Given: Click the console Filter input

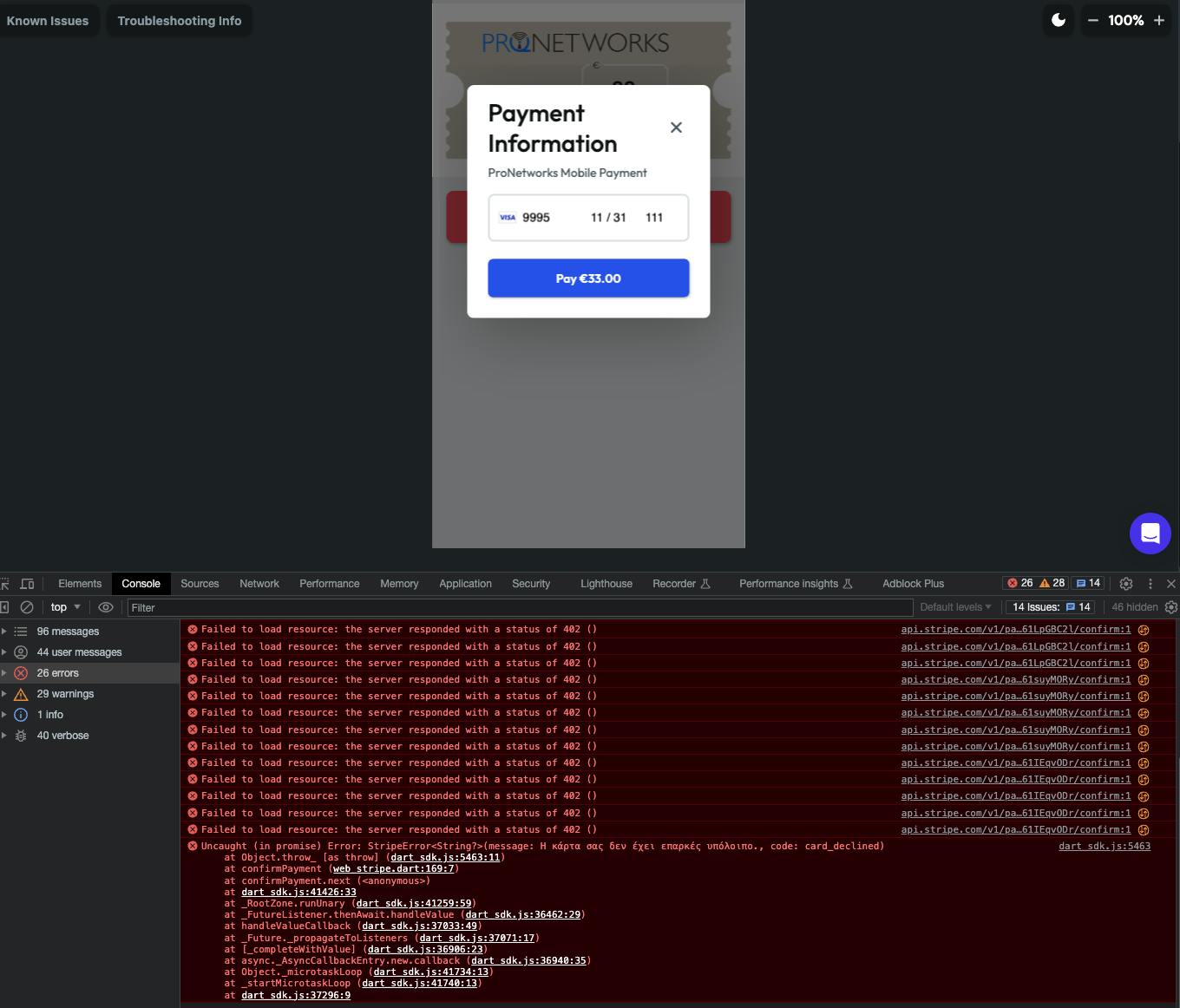Looking at the screenshot, I should [521, 608].
